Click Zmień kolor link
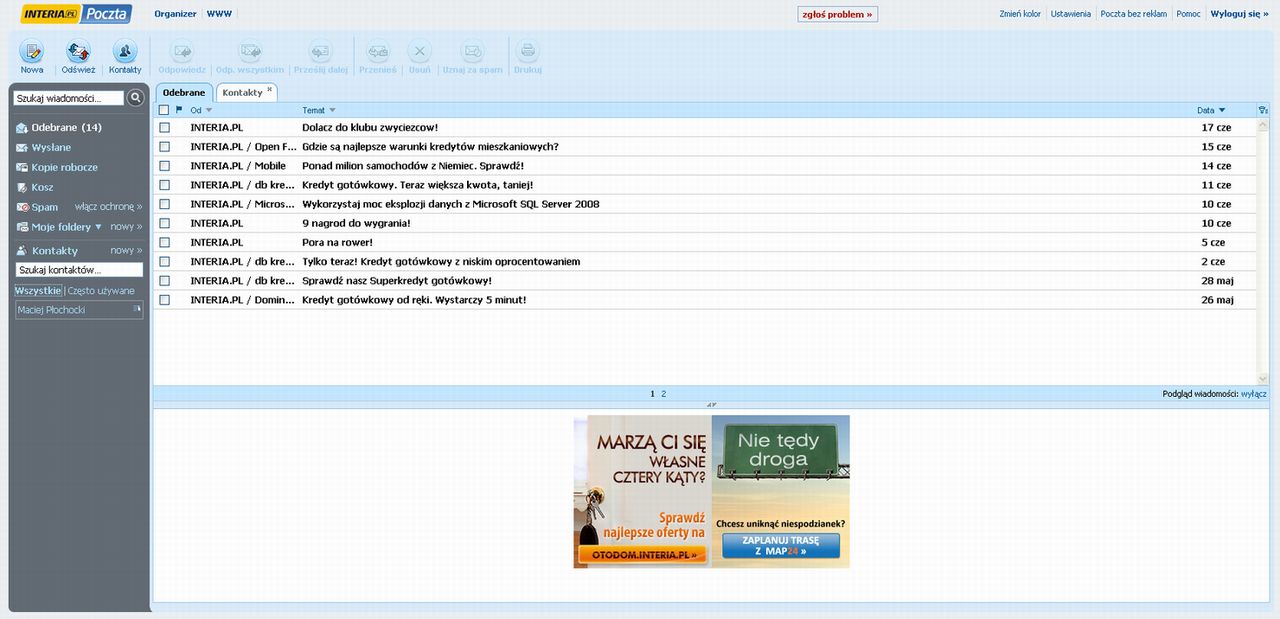The image size is (1280, 619). pyautogui.click(x=1020, y=14)
